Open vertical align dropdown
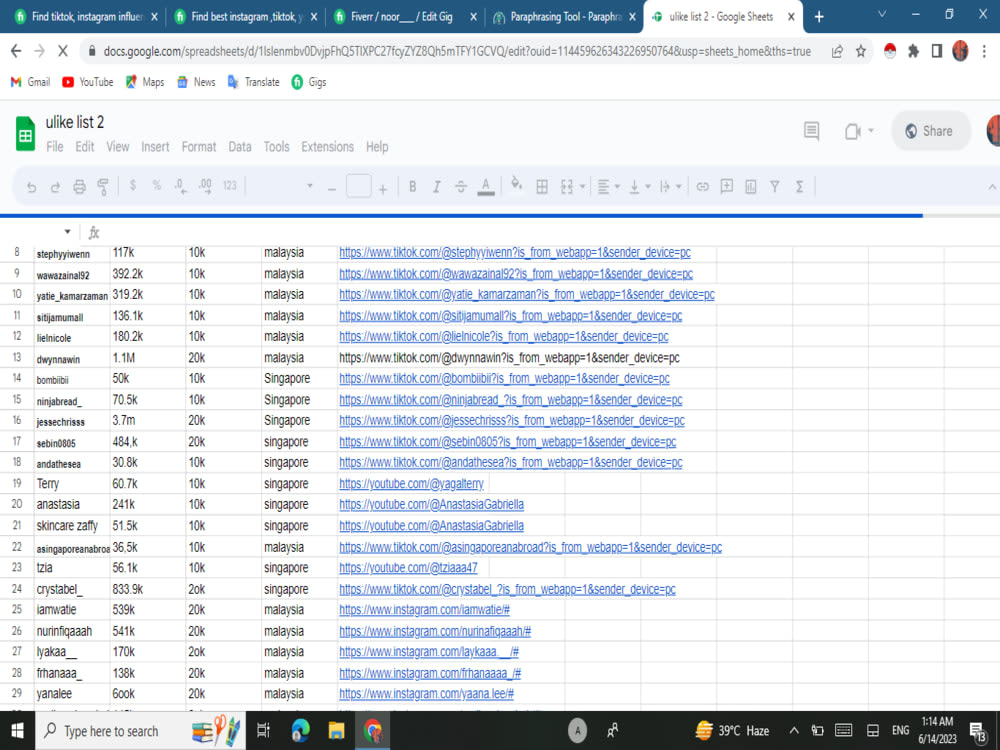 click(x=640, y=187)
